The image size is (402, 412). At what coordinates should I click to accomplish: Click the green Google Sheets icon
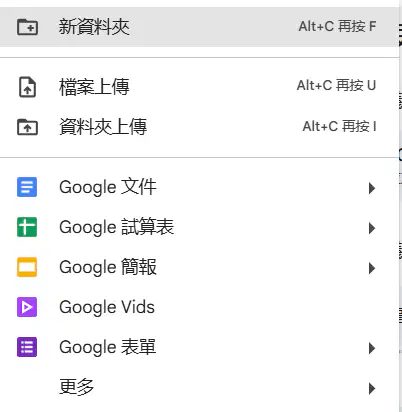(x=27, y=227)
